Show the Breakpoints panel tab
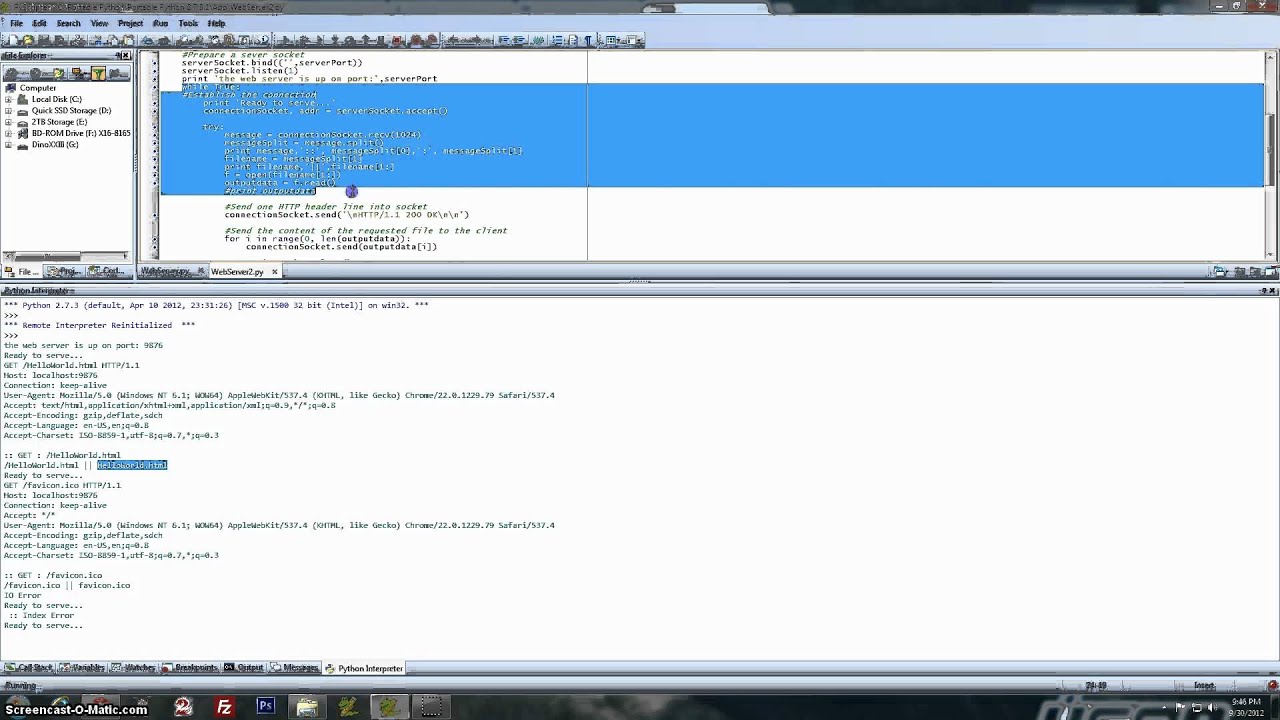The height and width of the screenshot is (720, 1280). [x=191, y=668]
